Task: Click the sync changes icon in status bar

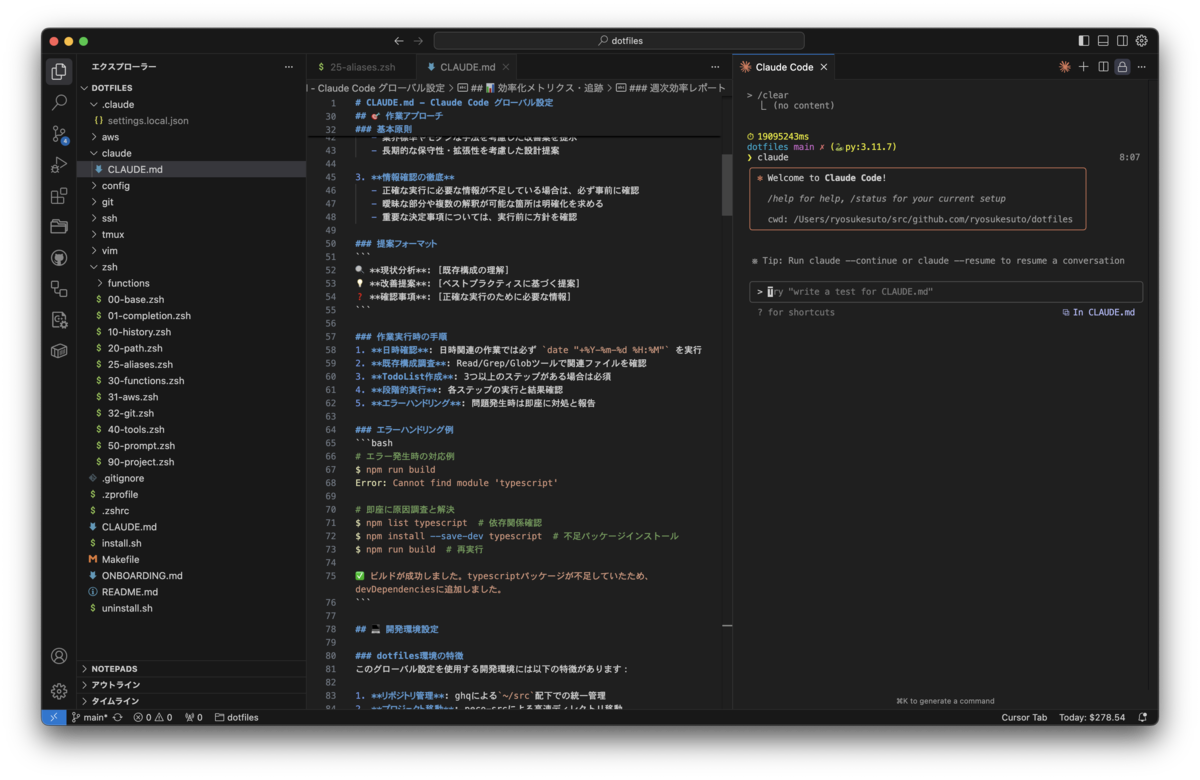Action: 118,717
